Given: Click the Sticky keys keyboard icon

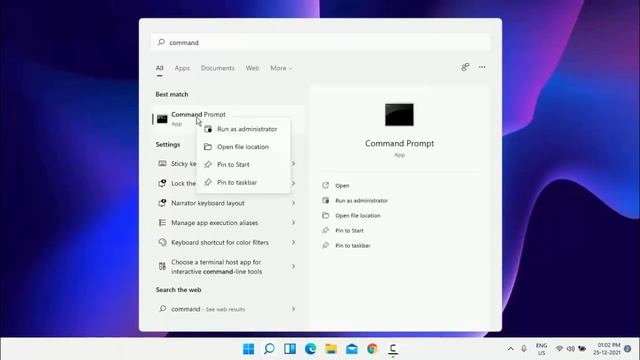Looking at the screenshot, I should point(162,164).
